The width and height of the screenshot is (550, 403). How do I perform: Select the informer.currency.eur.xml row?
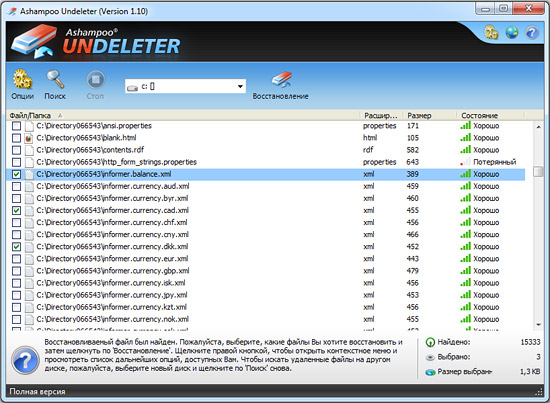(266, 259)
